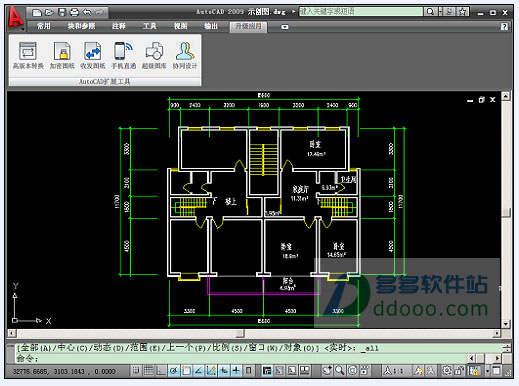Open the status bar tray dropdown arrow

[x=487, y=371]
